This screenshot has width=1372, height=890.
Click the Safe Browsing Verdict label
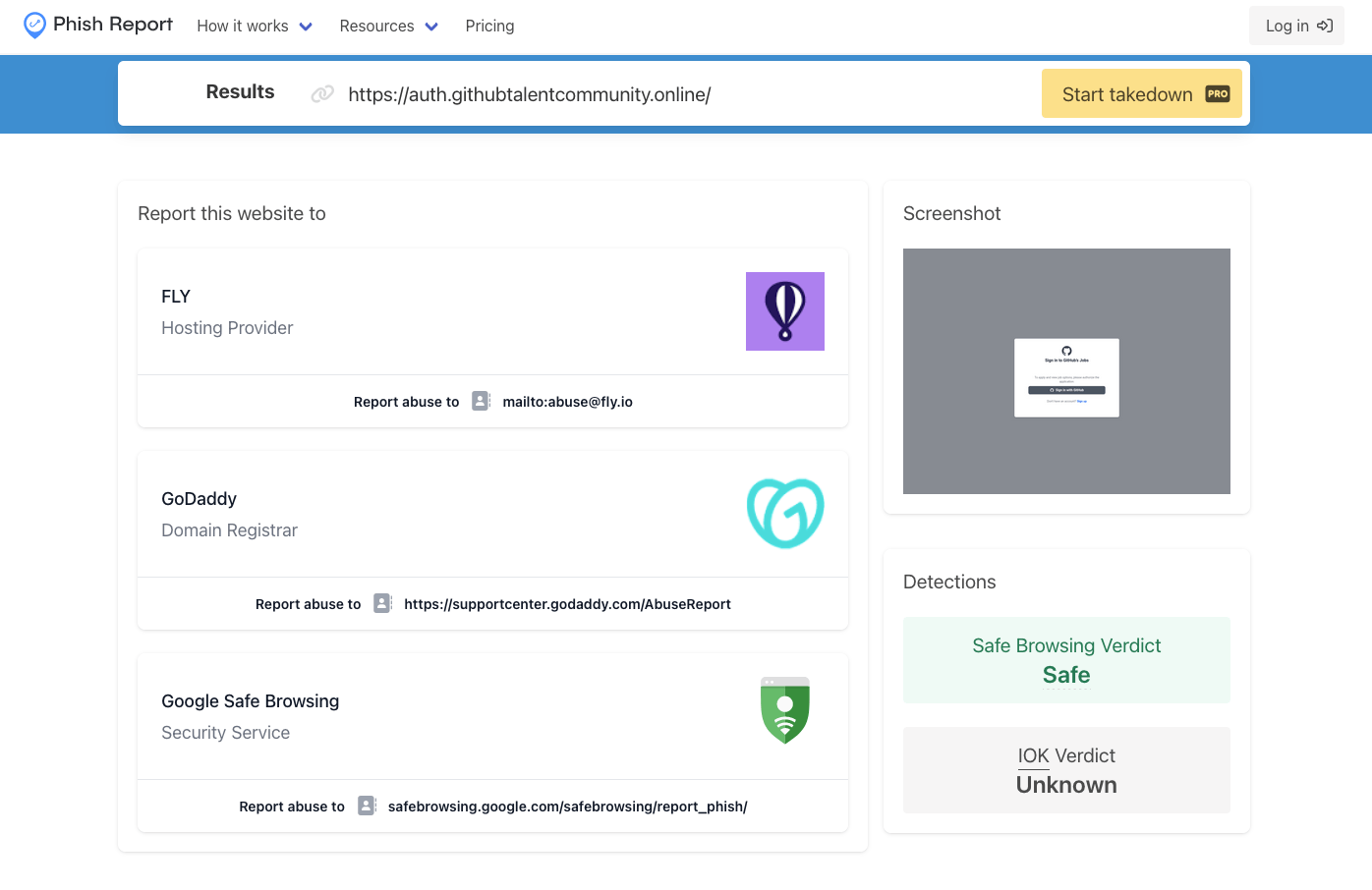(1066, 645)
